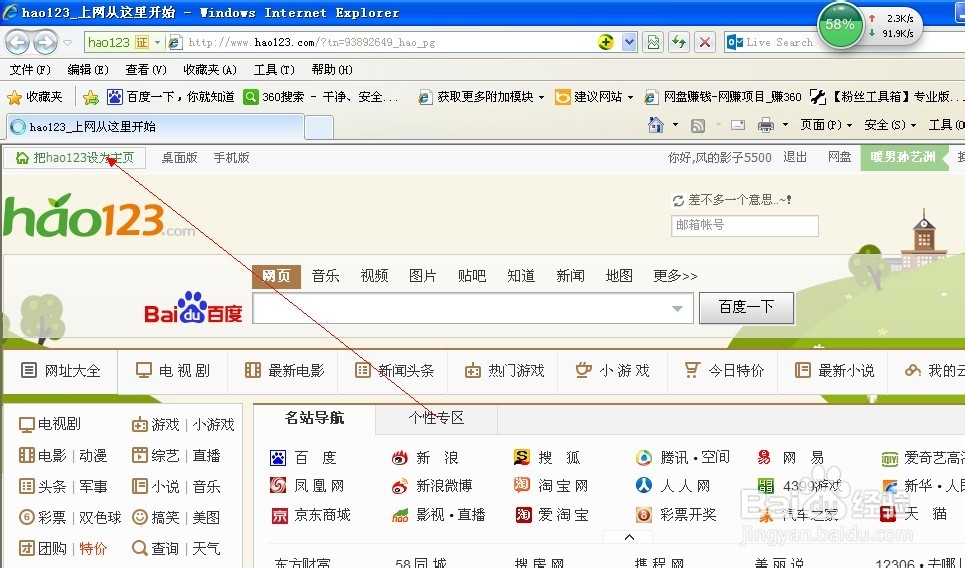Collapse the site list with up chevron
This screenshot has height=568, width=965.
tap(629, 537)
